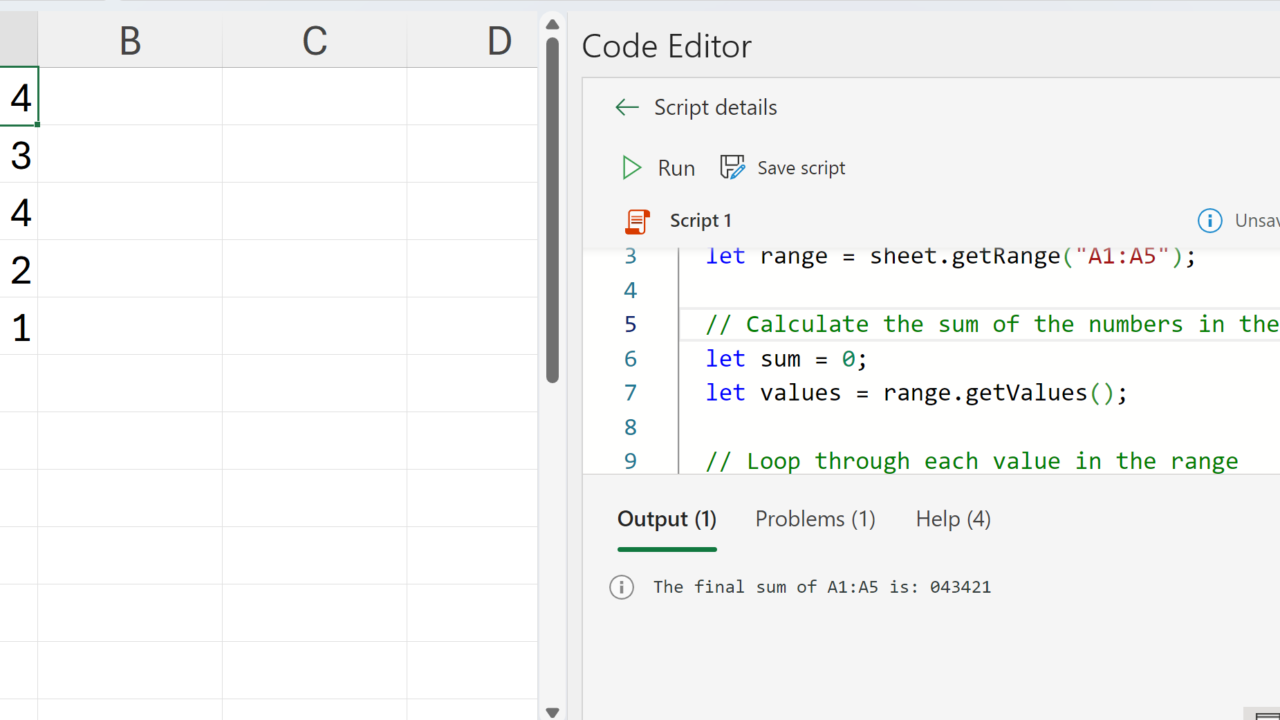Click the orange Script 1 file icon
The height and width of the screenshot is (720, 1280).
[637, 221]
